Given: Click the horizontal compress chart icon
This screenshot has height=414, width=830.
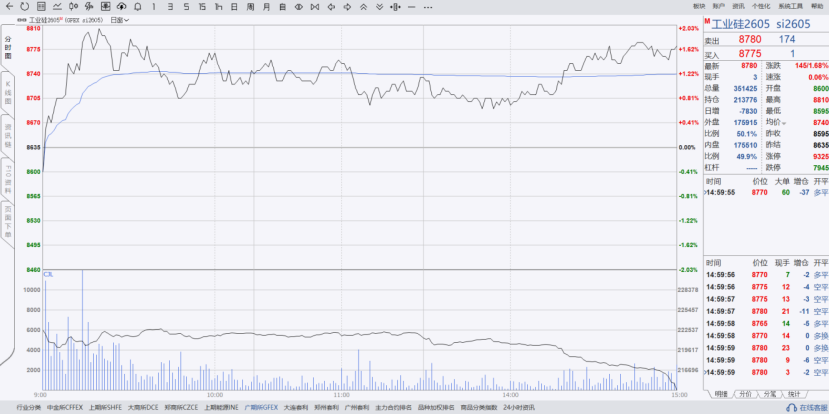Looking at the screenshot, I should click(x=395, y=7).
